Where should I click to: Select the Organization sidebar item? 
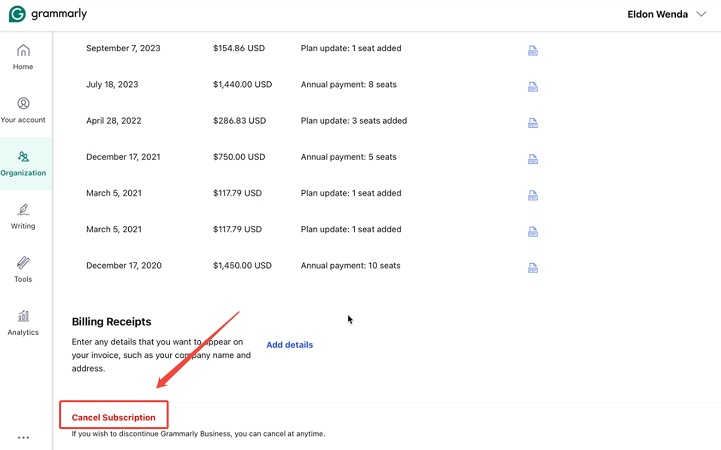[x=23, y=164]
